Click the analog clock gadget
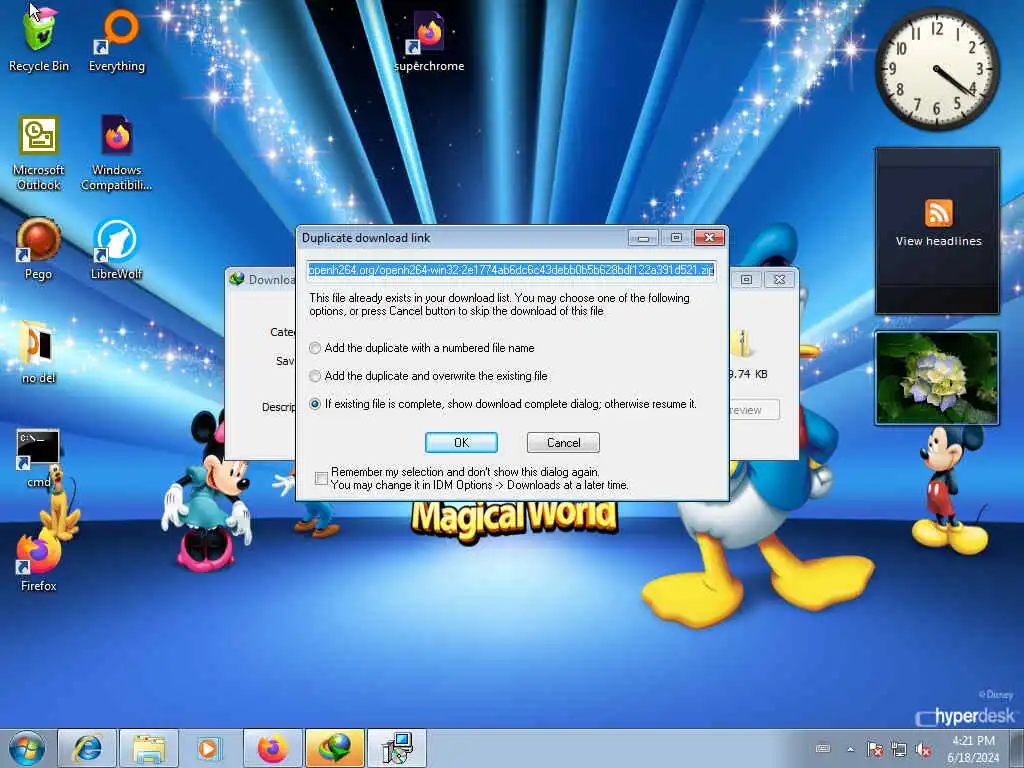This screenshot has height=768, width=1024. click(x=937, y=69)
